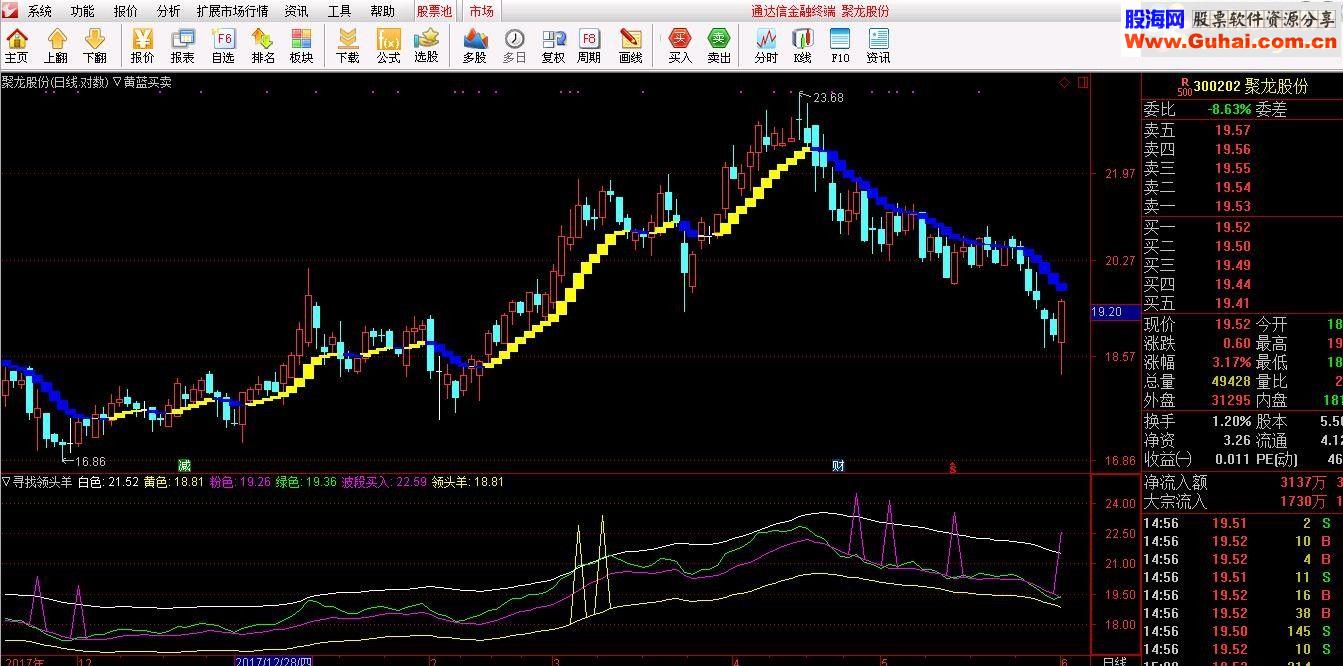Click the 卖五 price 19.57
1343x666 pixels.
click(x=1233, y=130)
